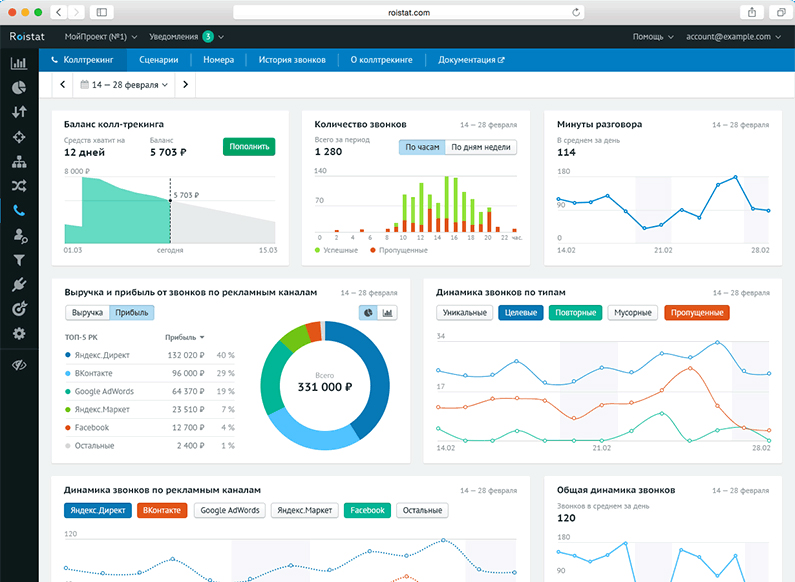Viewport: 795px width, 582px height.
Task: Switch to История звонков tab
Action: pyautogui.click(x=292, y=60)
